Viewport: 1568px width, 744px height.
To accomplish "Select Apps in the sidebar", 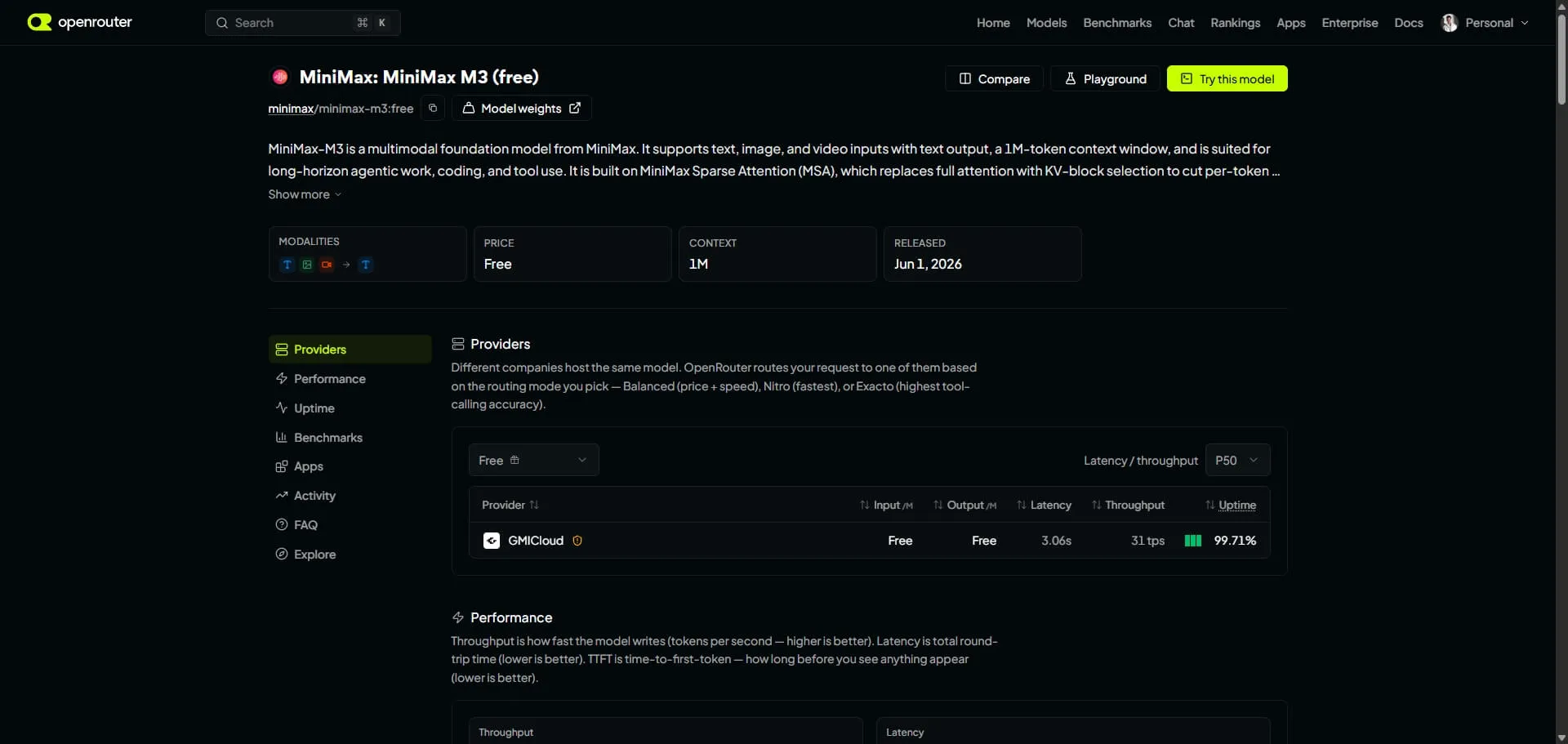I will [x=350, y=466].
